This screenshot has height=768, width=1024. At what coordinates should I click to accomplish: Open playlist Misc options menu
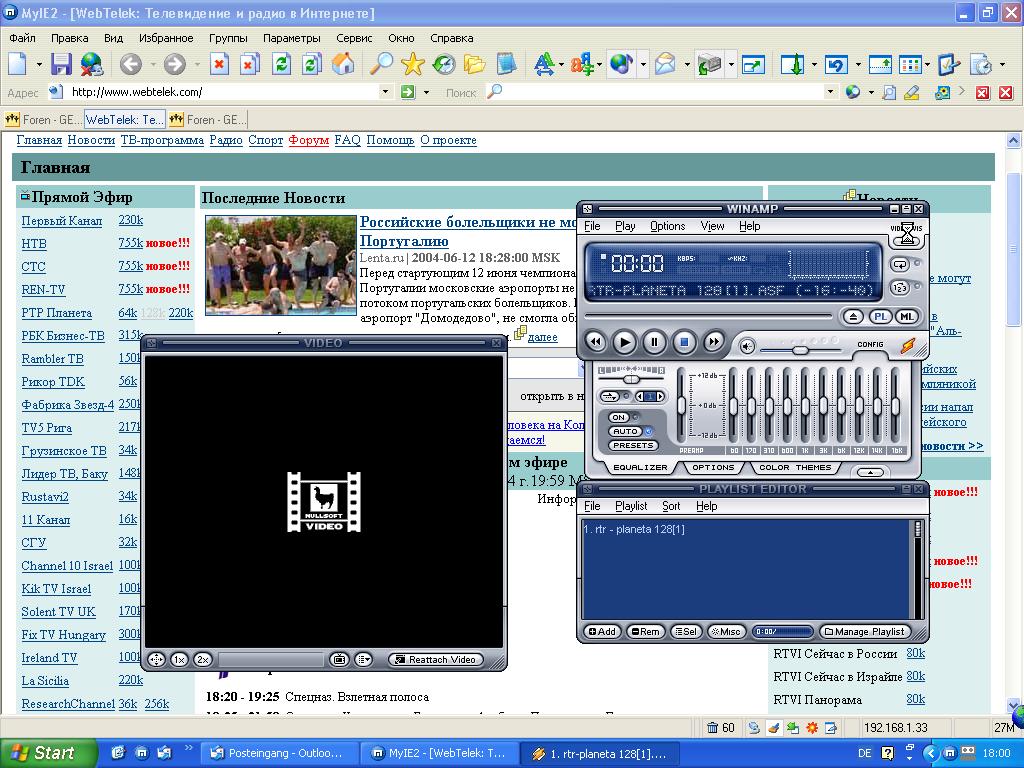coord(726,632)
